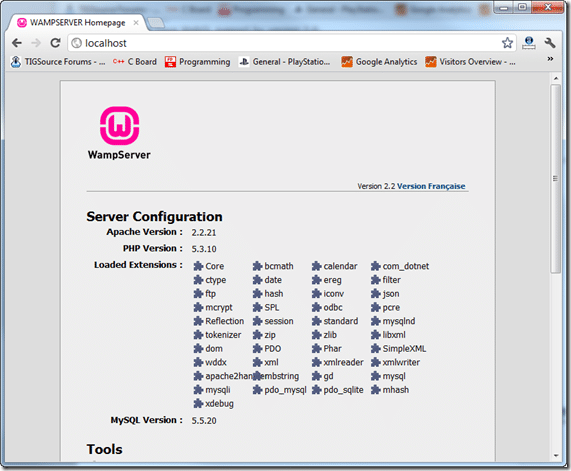Click the mcrypt extension puzzle icon
Image resolution: width=571 pixels, height=471 pixels.
point(198,307)
